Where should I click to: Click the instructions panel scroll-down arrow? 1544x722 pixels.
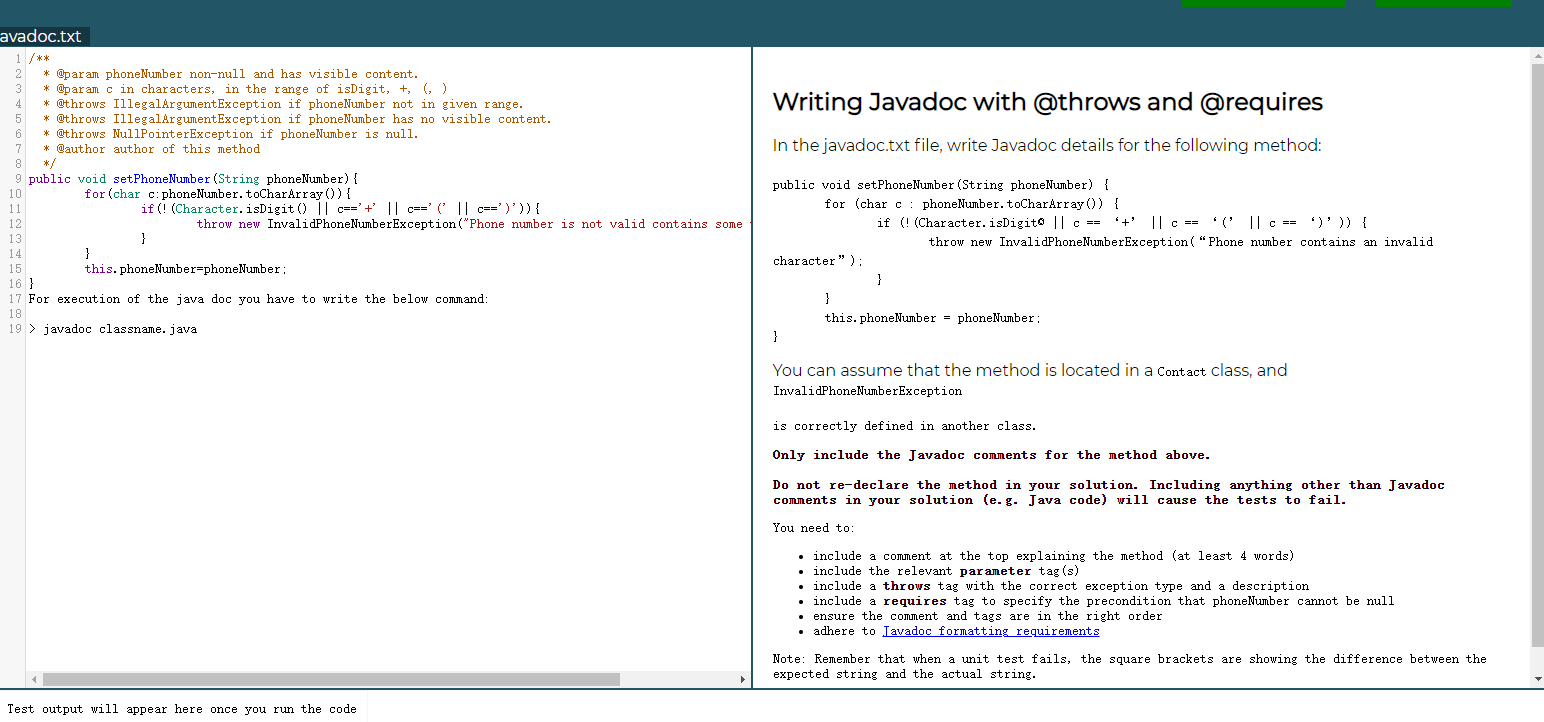pos(1537,680)
